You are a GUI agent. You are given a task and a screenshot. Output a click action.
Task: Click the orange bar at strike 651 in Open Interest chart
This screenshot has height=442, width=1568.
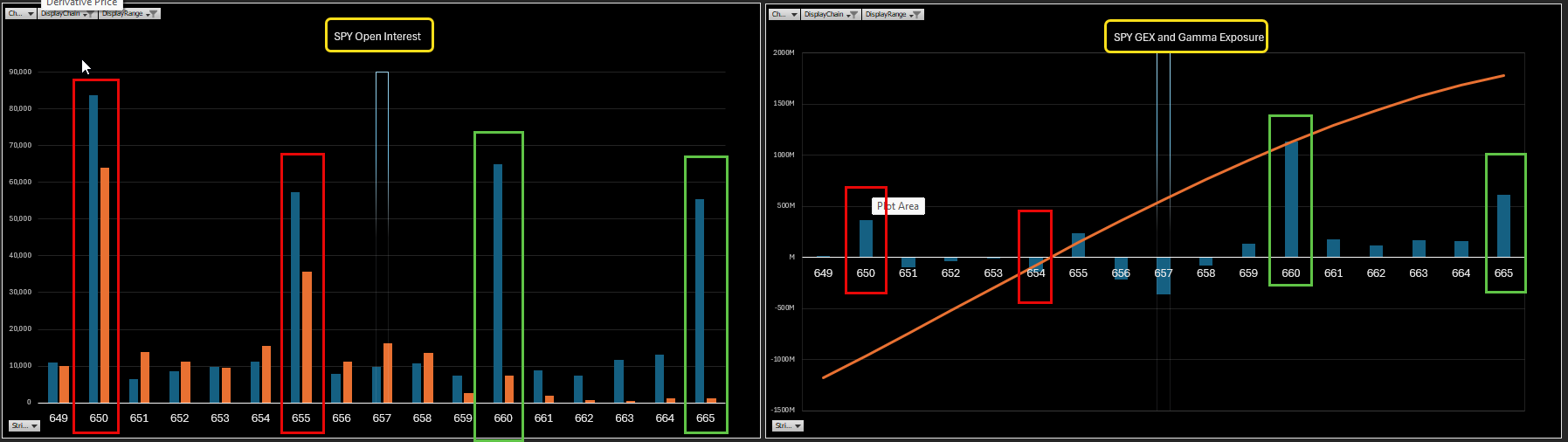click(x=145, y=377)
